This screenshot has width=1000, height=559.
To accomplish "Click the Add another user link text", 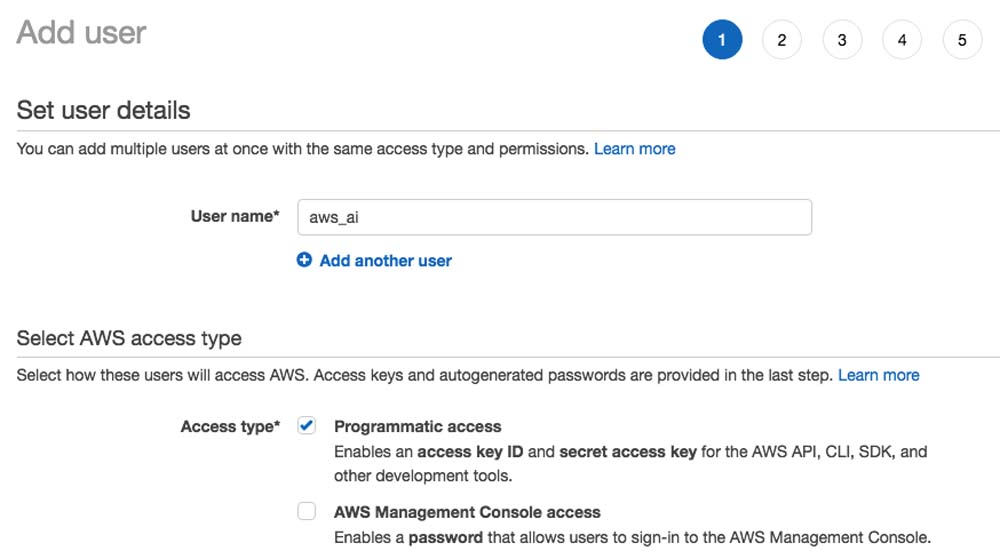I will [x=385, y=261].
